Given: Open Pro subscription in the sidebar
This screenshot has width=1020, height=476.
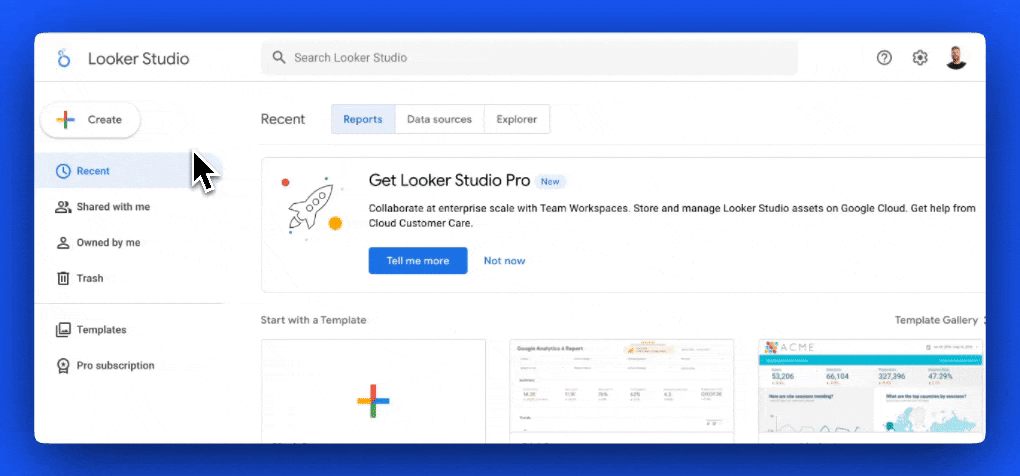Looking at the screenshot, I should click(128, 365).
